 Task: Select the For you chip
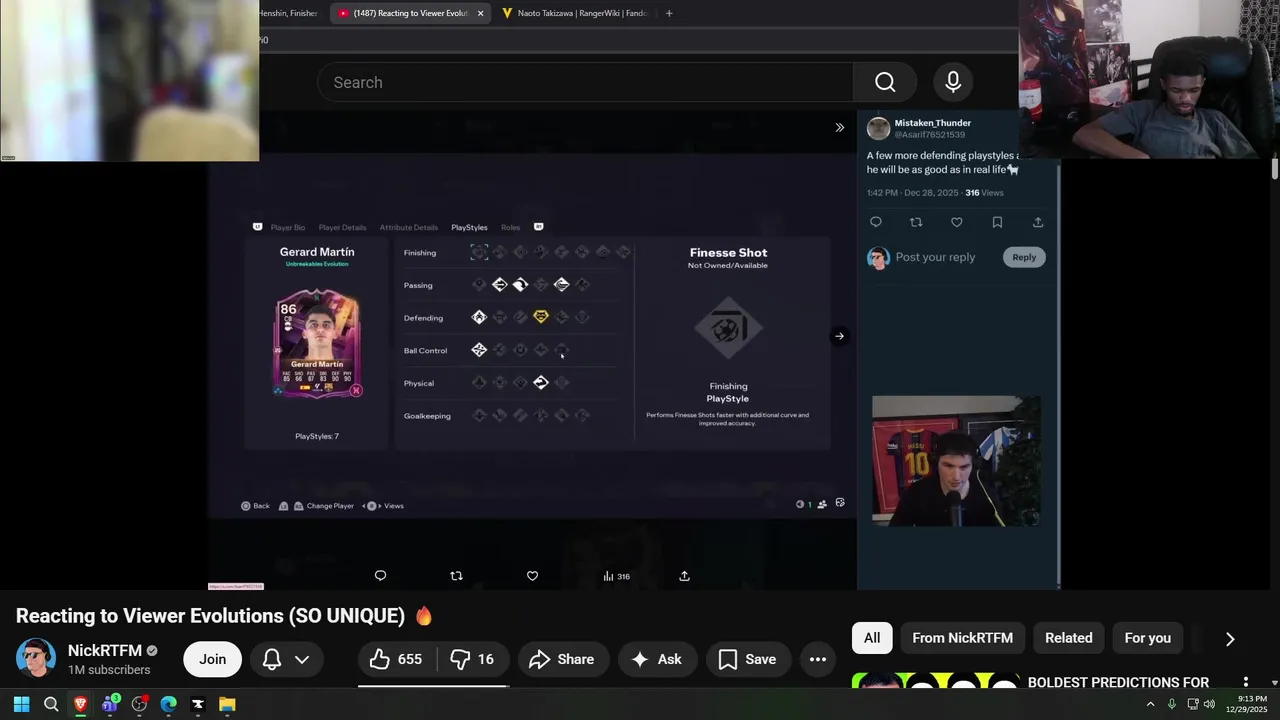[x=1147, y=638]
